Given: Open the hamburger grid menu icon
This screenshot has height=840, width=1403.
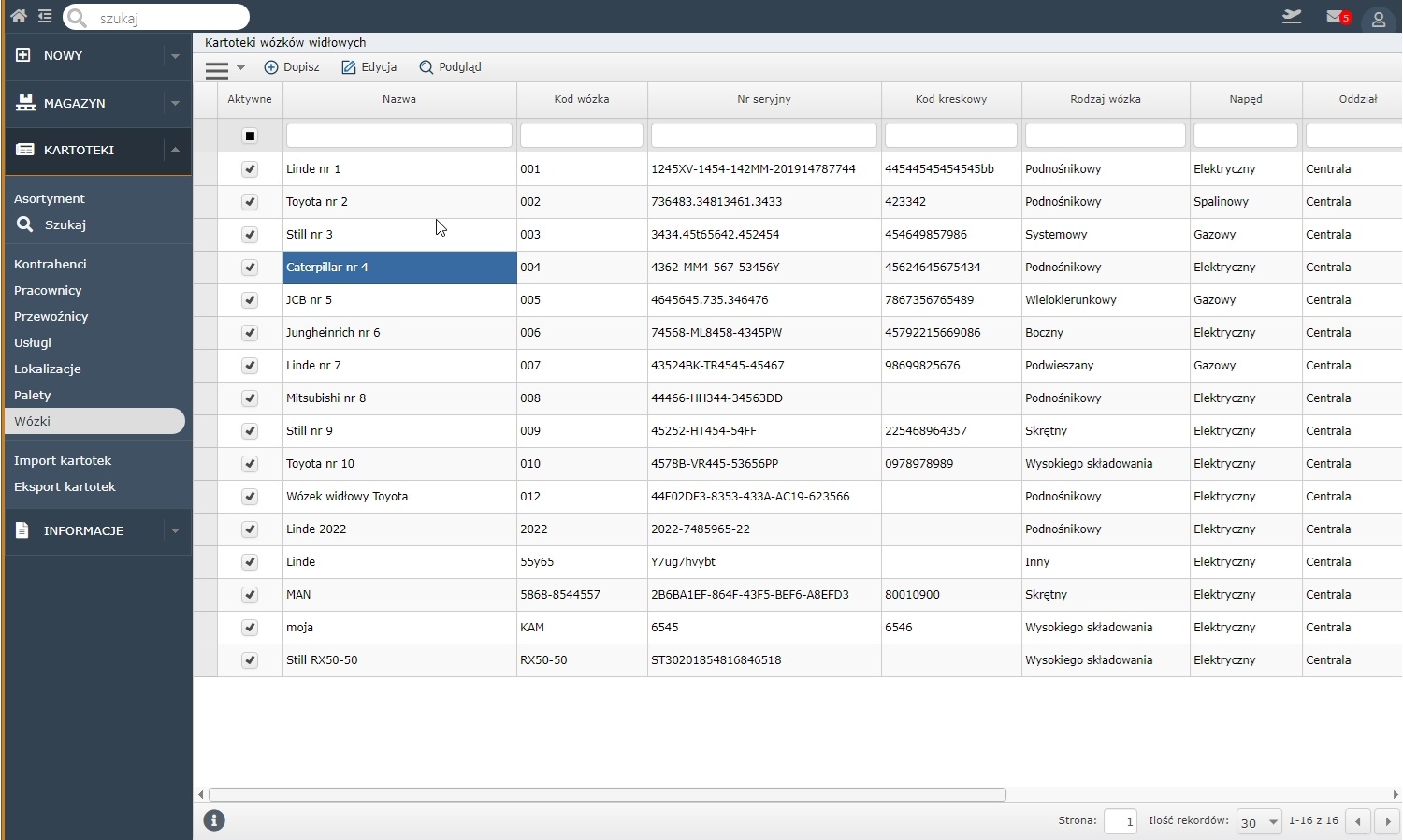Looking at the screenshot, I should click(217, 69).
